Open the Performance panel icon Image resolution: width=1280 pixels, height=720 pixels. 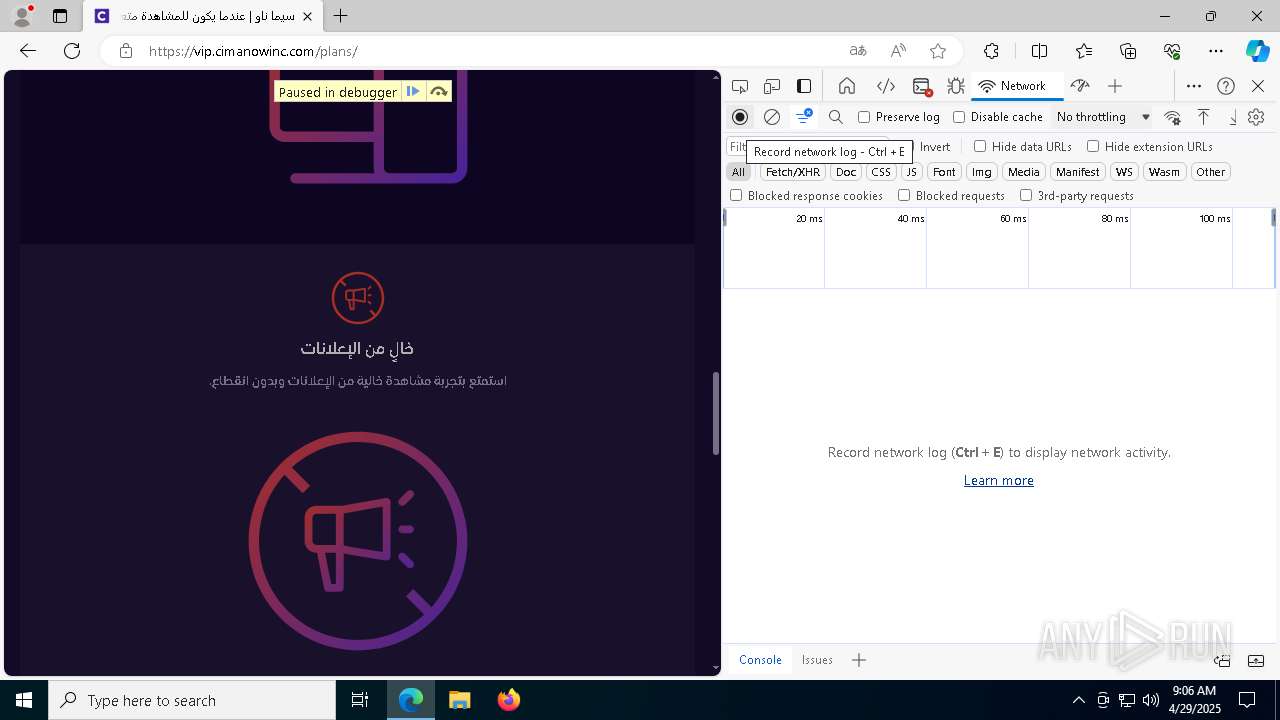pos(1080,86)
